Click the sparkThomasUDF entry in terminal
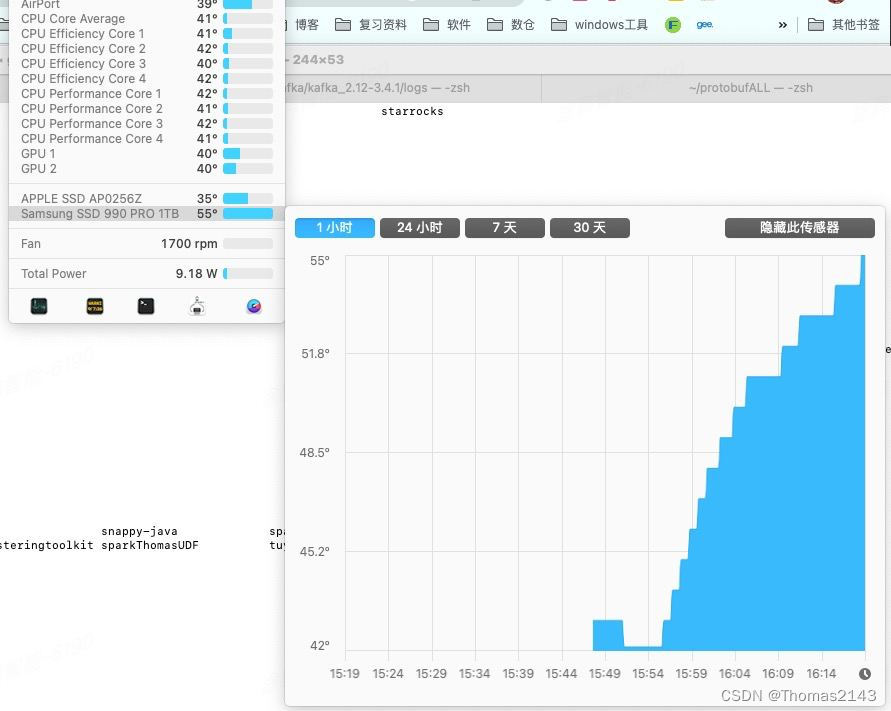This screenshot has height=711, width=891. coord(150,545)
